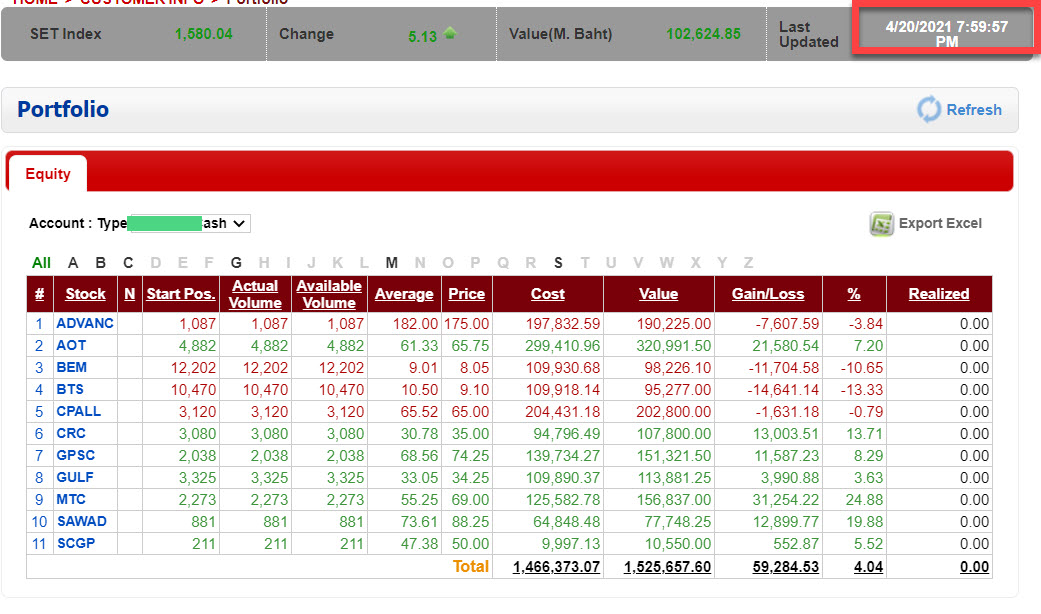Open the BEM stock link

coord(72,367)
